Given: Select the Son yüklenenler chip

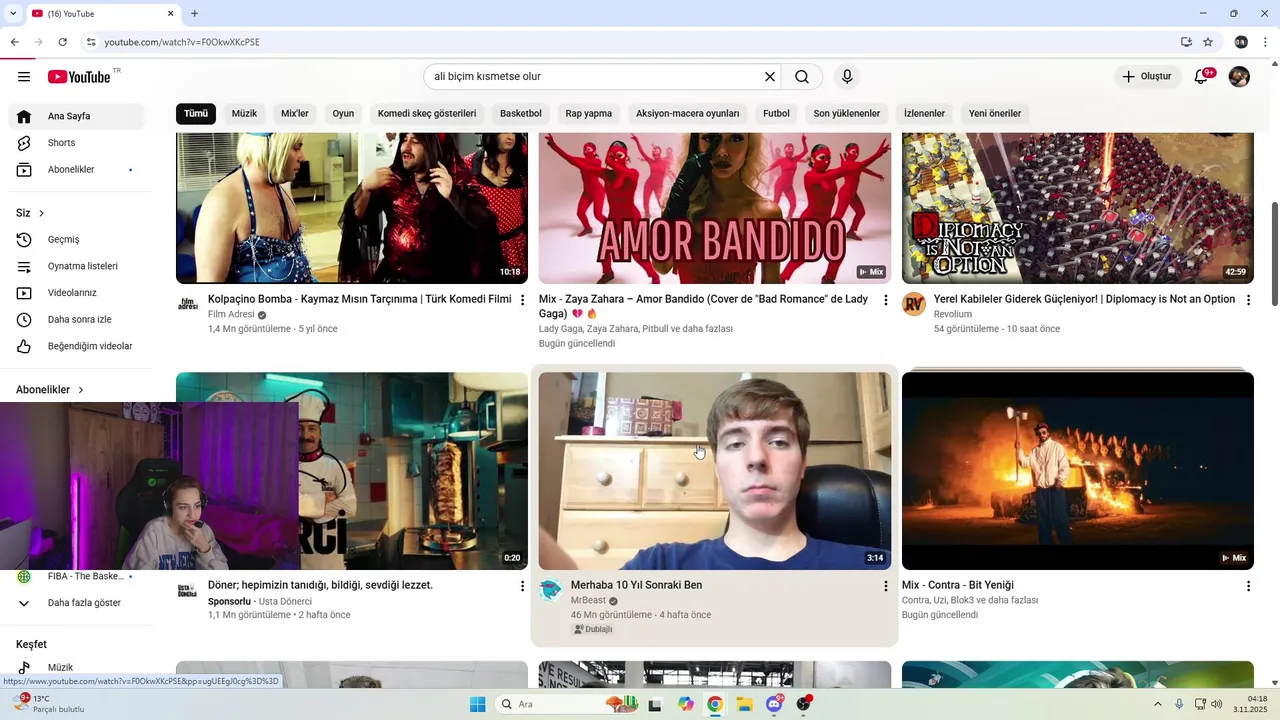Looking at the screenshot, I should coord(847,113).
